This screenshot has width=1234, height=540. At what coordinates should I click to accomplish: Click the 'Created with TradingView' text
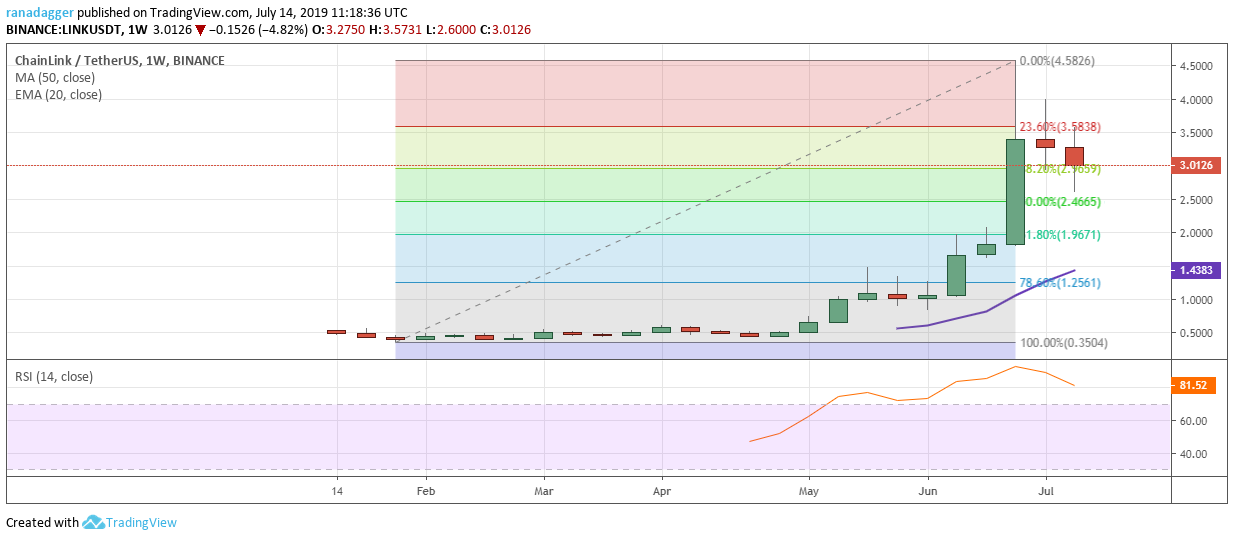91,522
